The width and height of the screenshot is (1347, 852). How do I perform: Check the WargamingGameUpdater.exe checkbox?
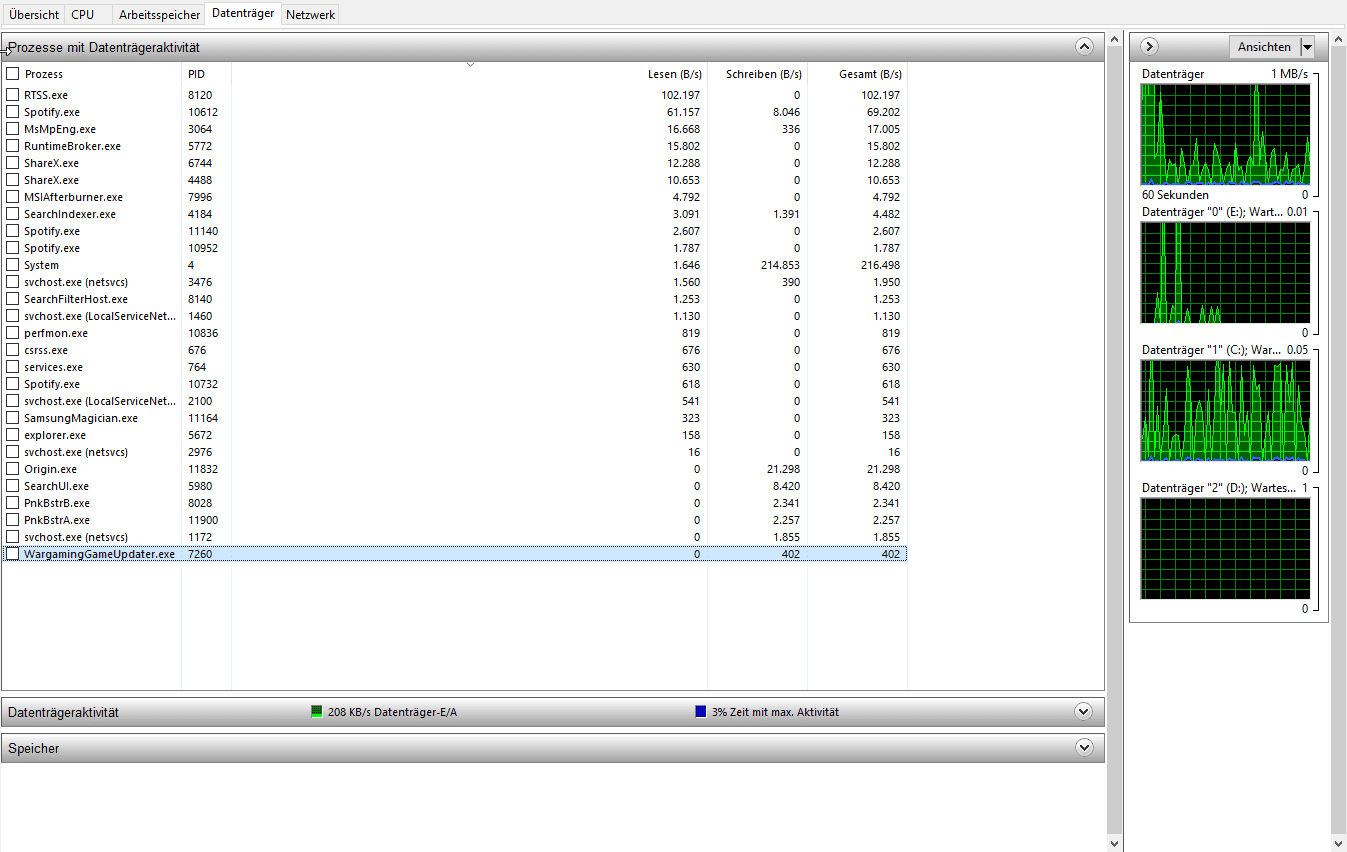tap(13, 554)
